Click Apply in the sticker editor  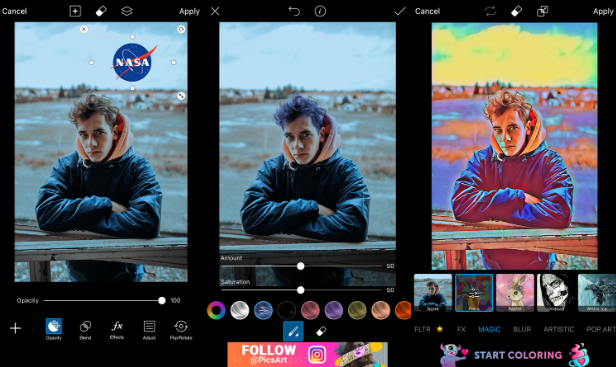tap(189, 11)
